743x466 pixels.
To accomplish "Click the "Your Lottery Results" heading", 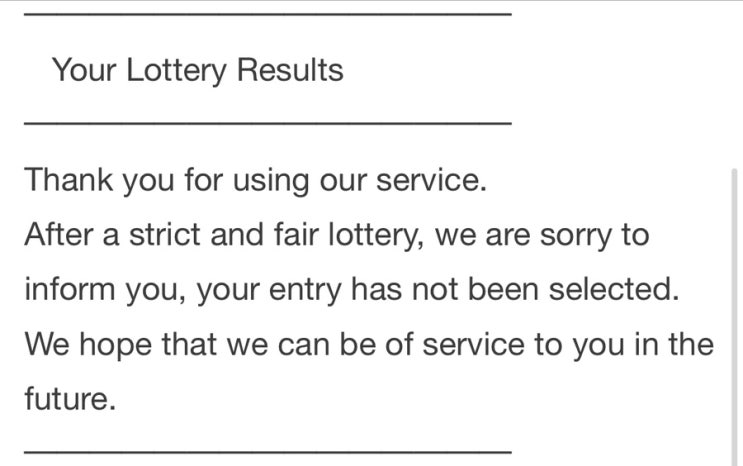I will tap(198, 71).
